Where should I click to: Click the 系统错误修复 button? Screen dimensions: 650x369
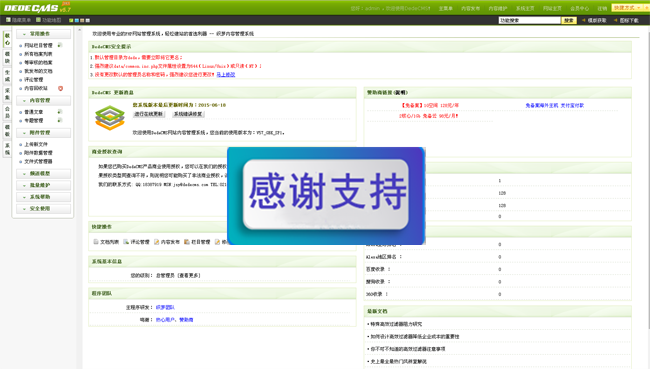pyautogui.click(x=188, y=114)
